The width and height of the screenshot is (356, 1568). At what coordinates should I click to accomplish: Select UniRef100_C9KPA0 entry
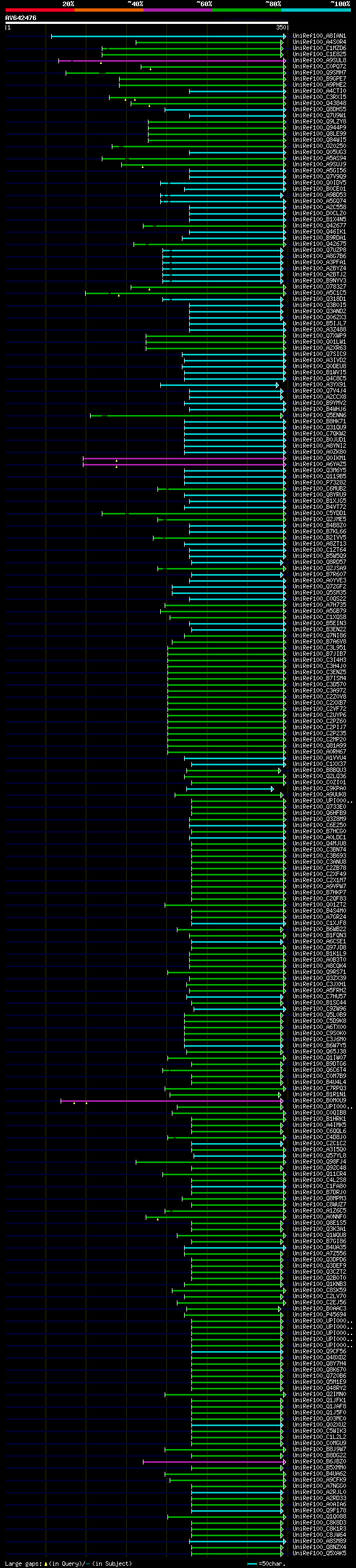click(319, 789)
